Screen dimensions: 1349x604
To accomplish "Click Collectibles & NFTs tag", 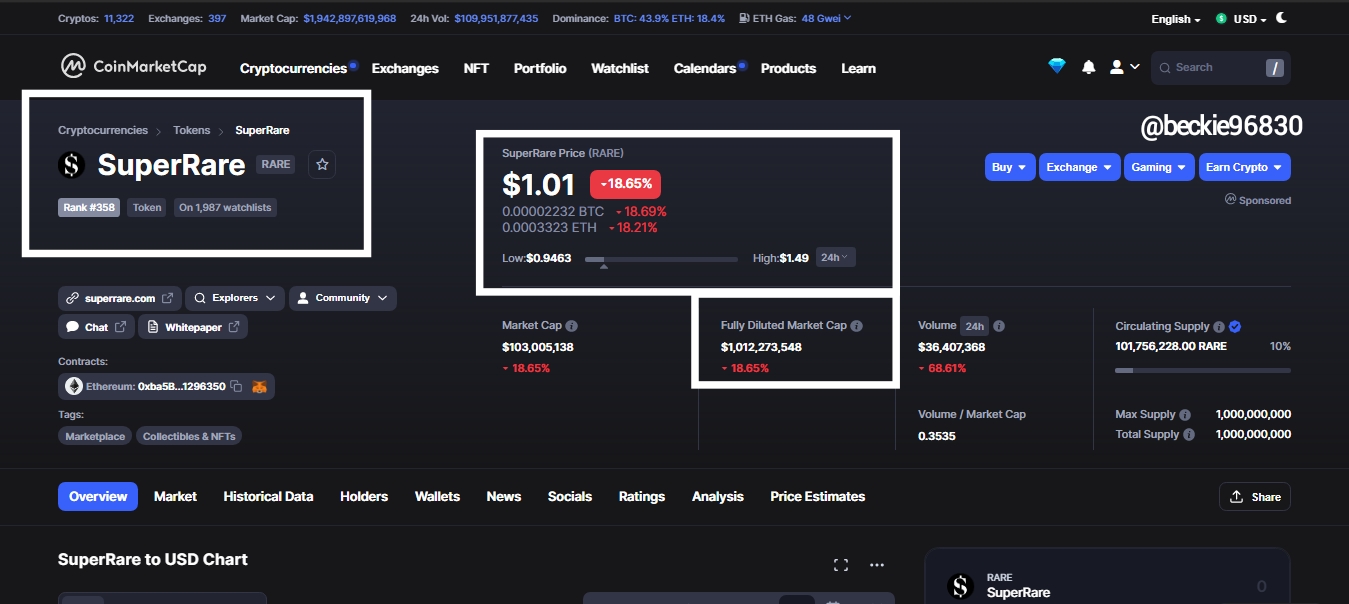I will pyautogui.click(x=189, y=436).
